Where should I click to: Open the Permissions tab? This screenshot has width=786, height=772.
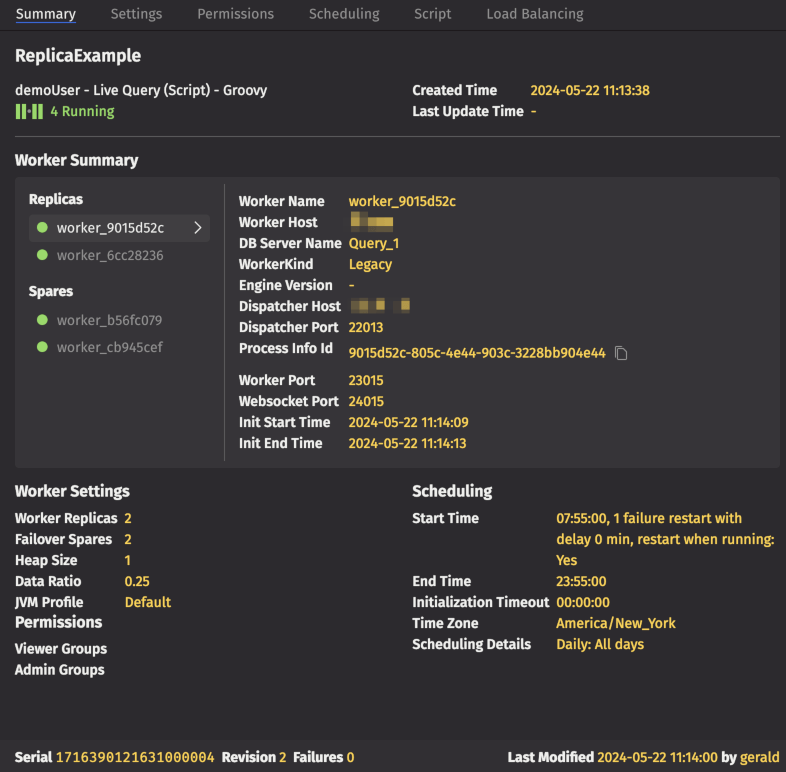[235, 14]
